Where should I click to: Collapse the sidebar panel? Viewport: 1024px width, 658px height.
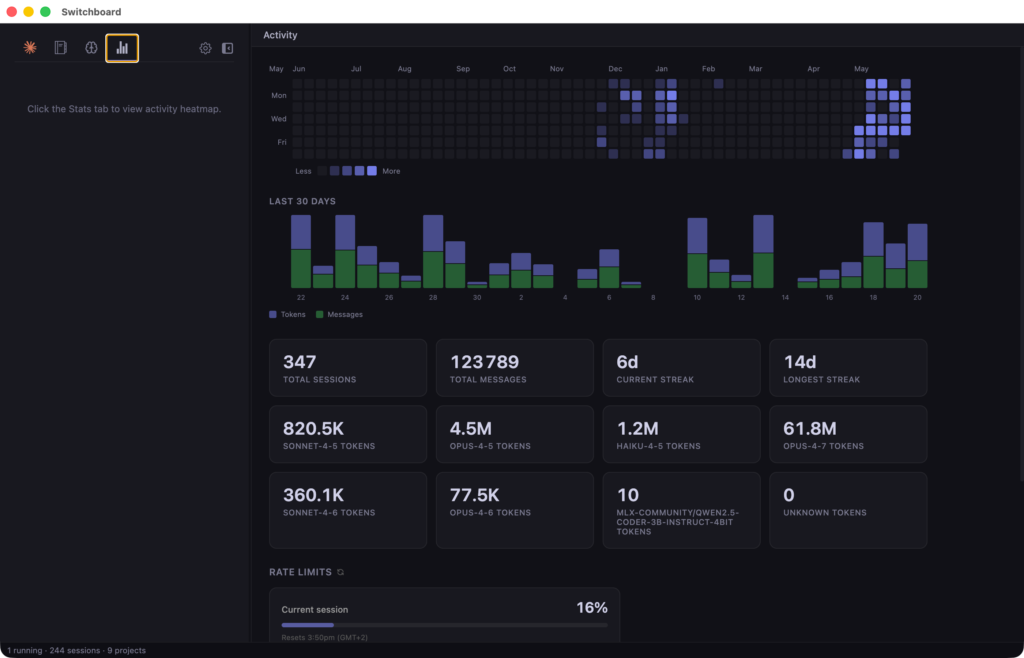click(227, 48)
